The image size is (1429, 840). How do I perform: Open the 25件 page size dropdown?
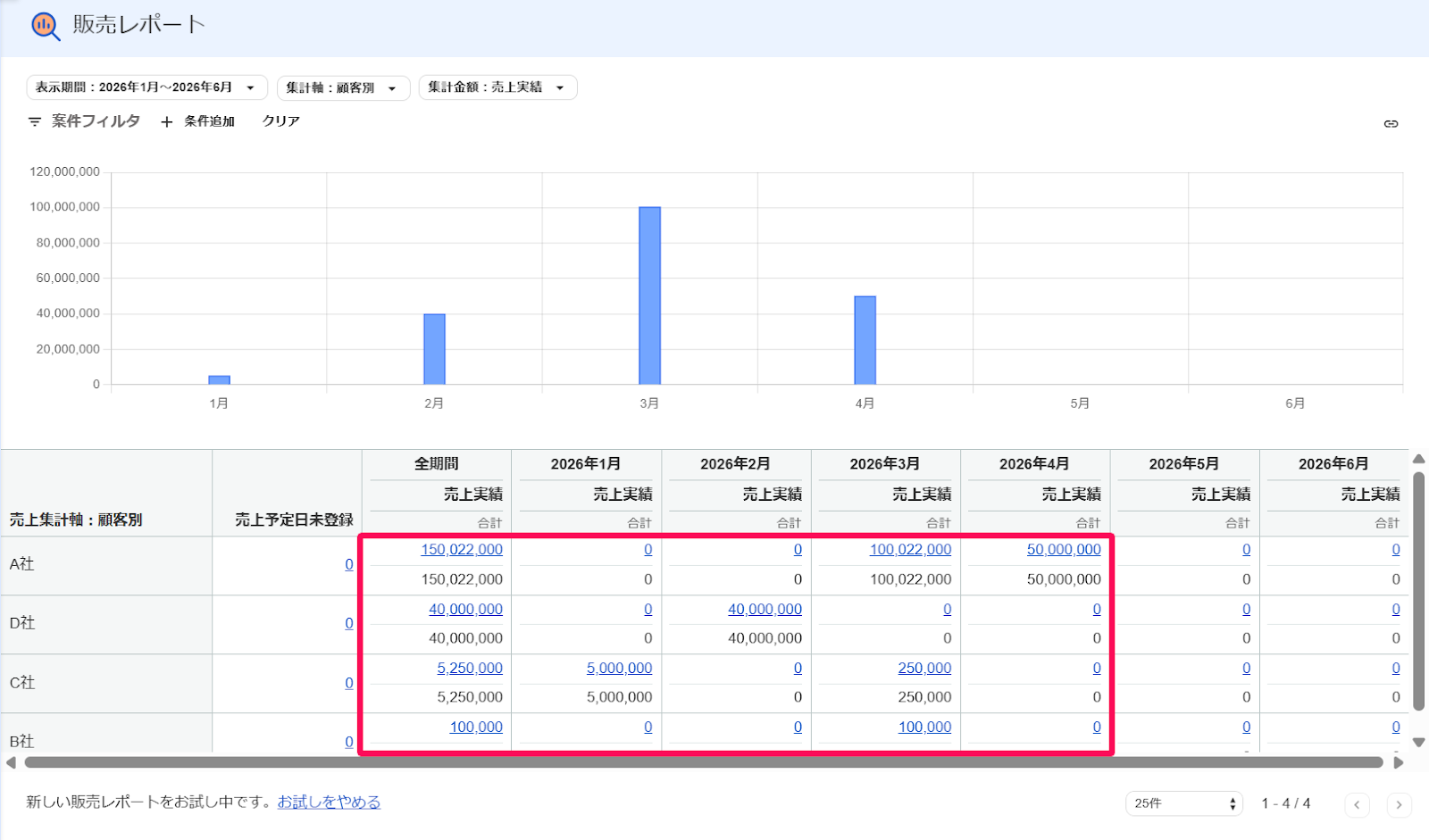[x=1184, y=803]
